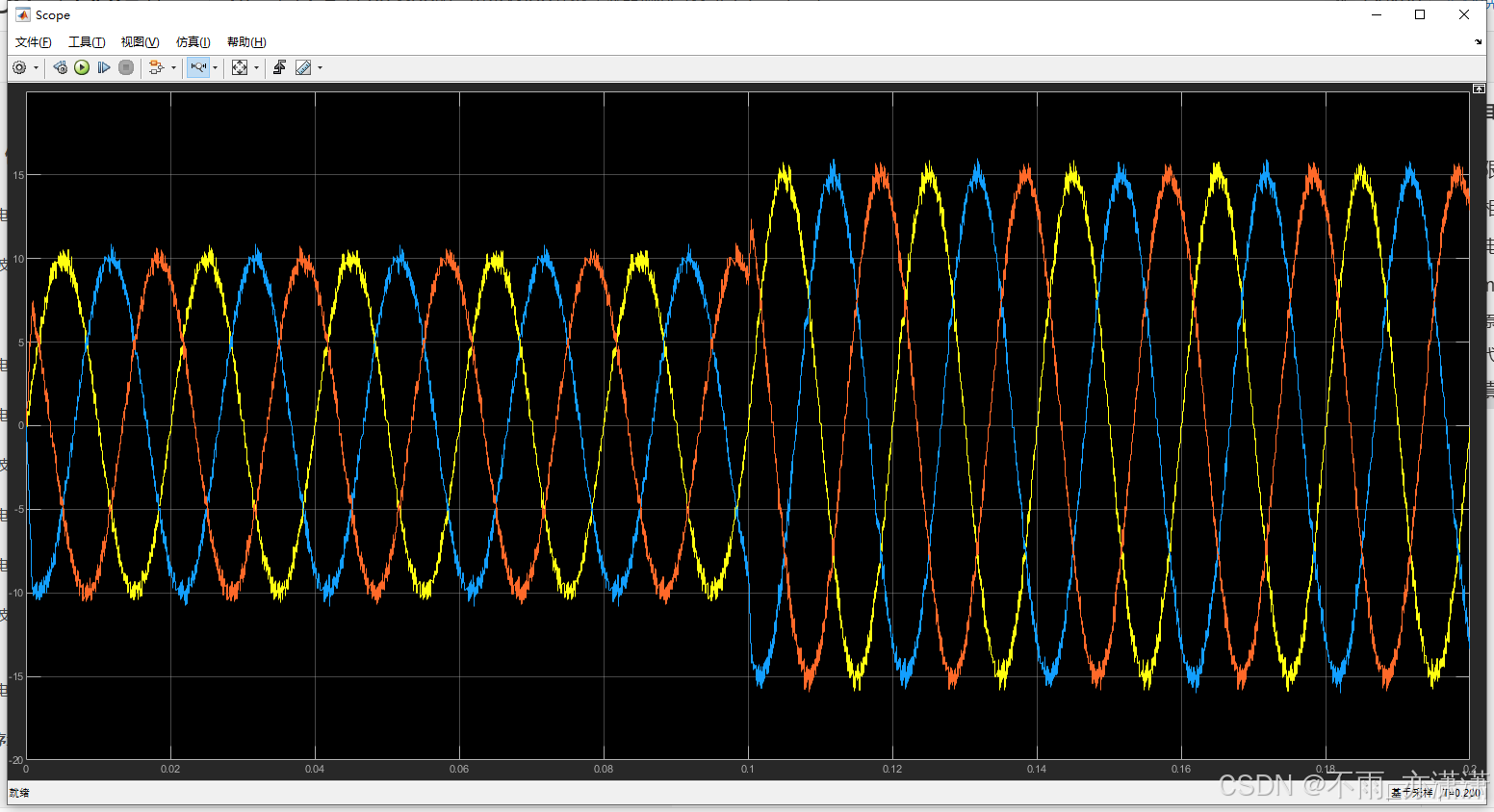
Task: Expand the zoom tool dropdown options
Action: pos(215,67)
